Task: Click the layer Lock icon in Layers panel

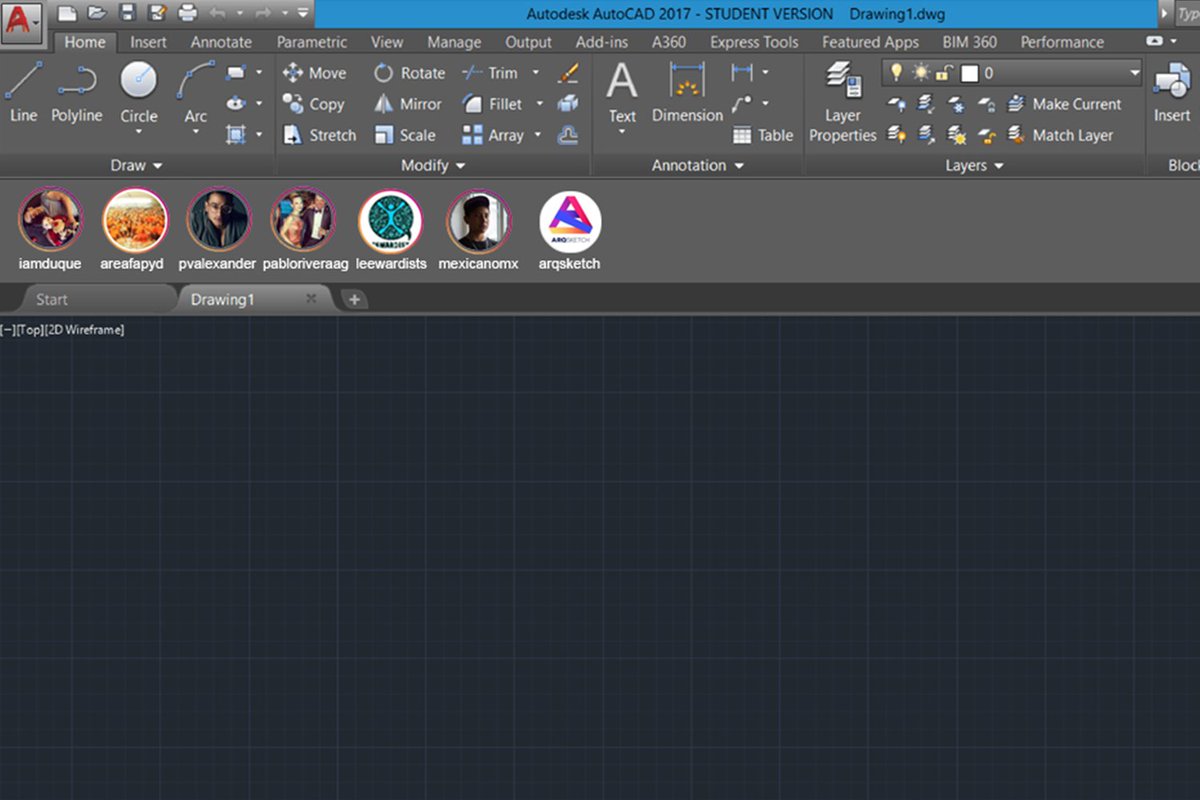Action: [x=987, y=104]
